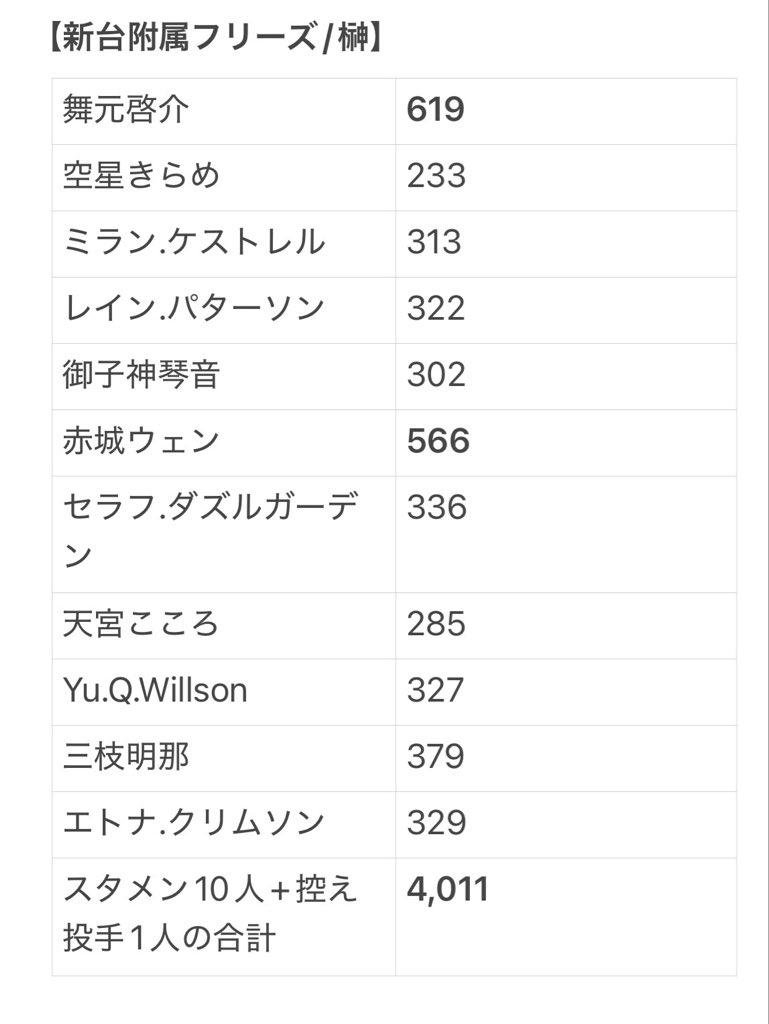Click the bold value 619

click(435, 109)
